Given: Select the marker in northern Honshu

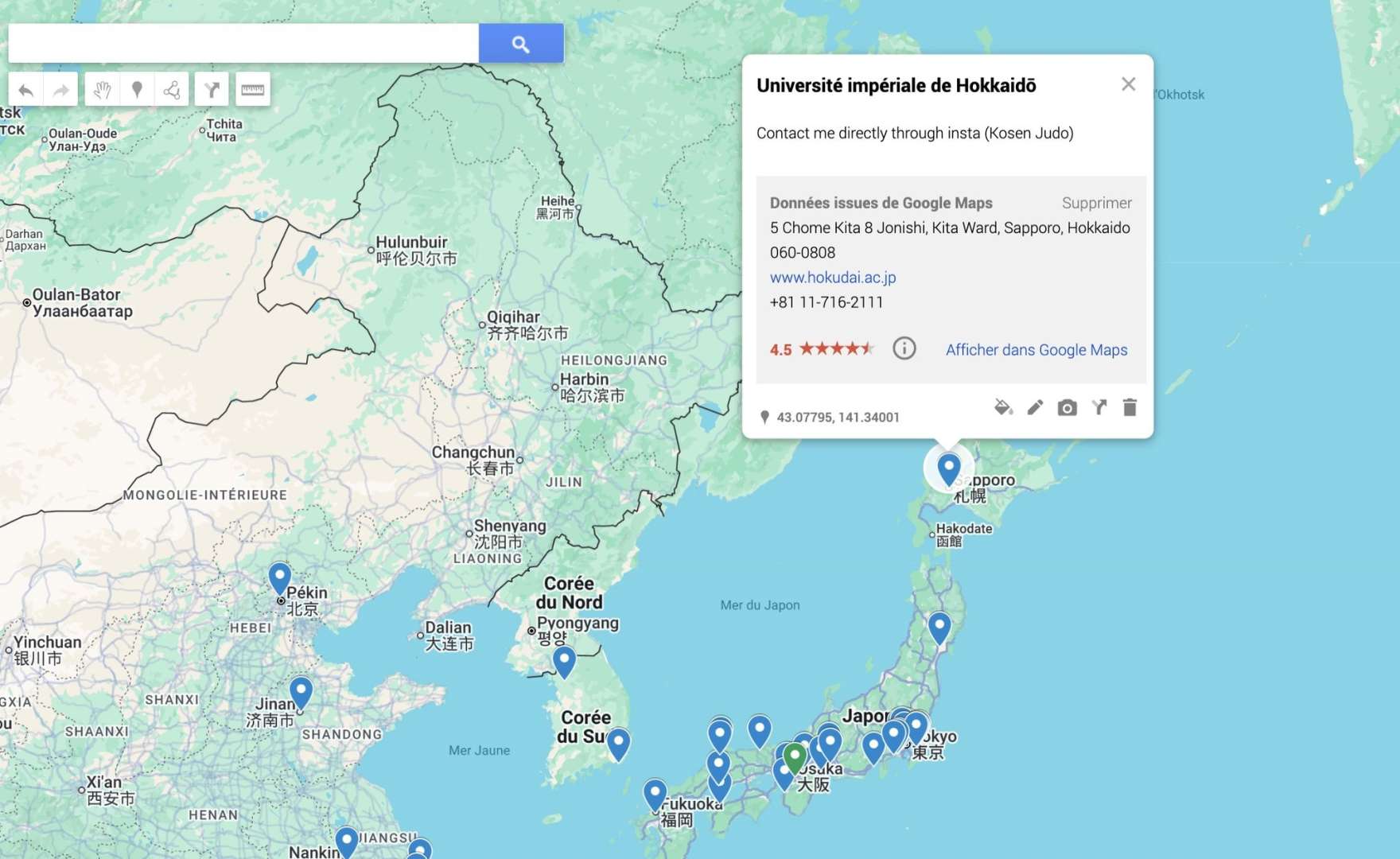Looking at the screenshot, I should pyautogui.click(x=939, y=628).
